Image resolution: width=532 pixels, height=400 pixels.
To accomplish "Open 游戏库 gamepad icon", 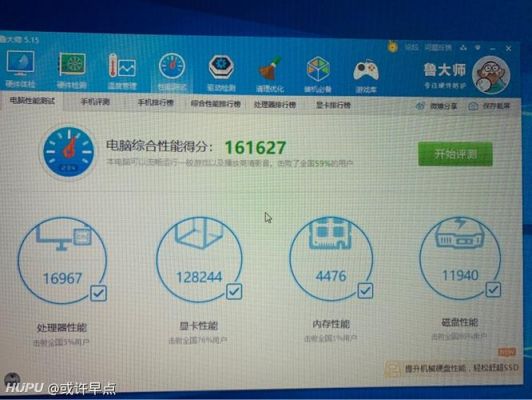I will [x=366, y=70].
